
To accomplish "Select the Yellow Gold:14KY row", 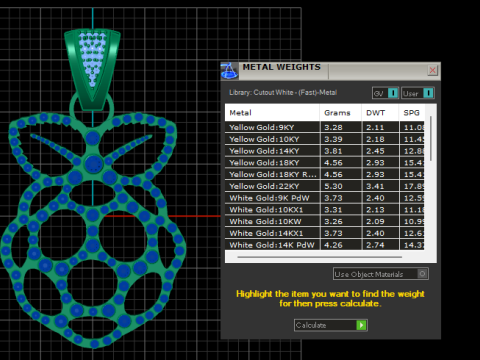I will click(x=325, y=151).
